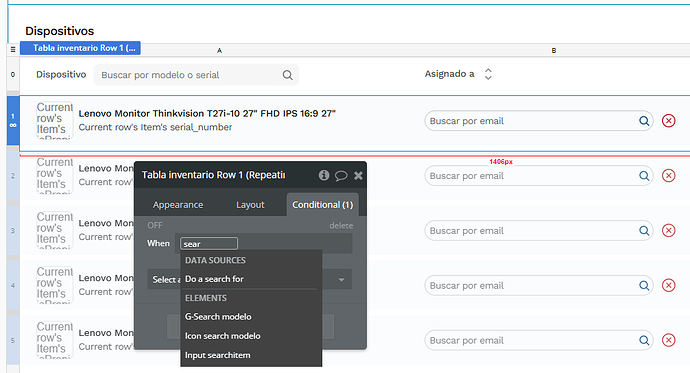Sort using the Asignado a arrows
Image resolution: width=690 pixels, height=373 pixels.
click(488, 74)
